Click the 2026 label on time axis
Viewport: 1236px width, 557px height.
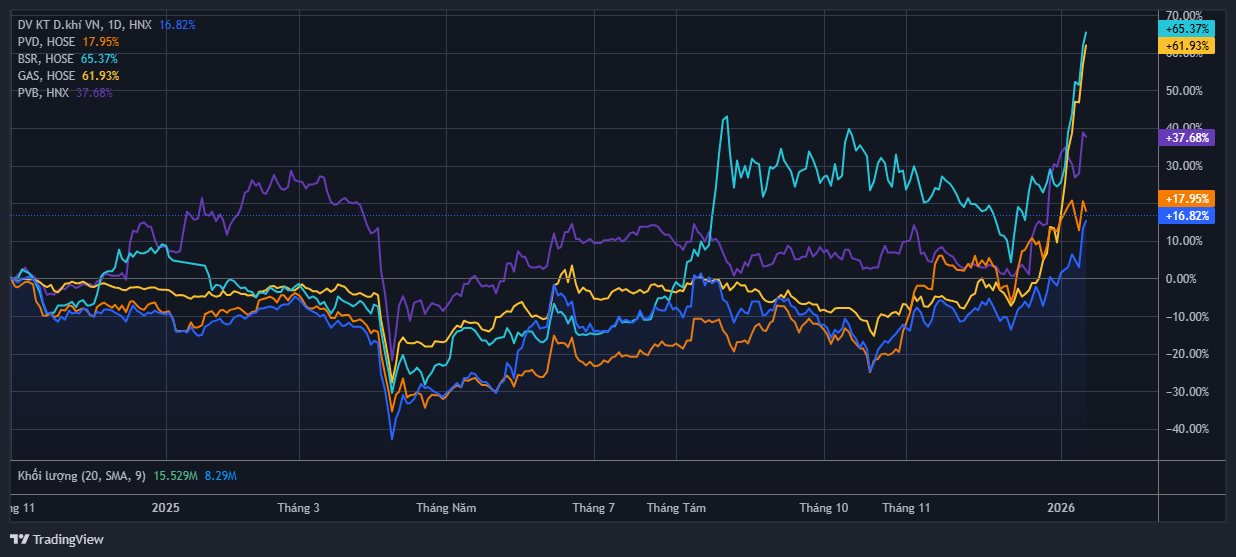click(x=1061, y=508)
